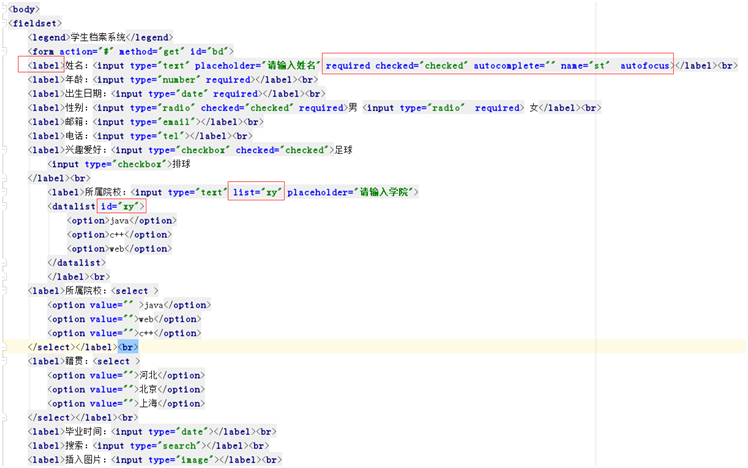The image size is (748, 468).
Task: Click the 排球 checkbox text
Action: [x=181, y=164]
